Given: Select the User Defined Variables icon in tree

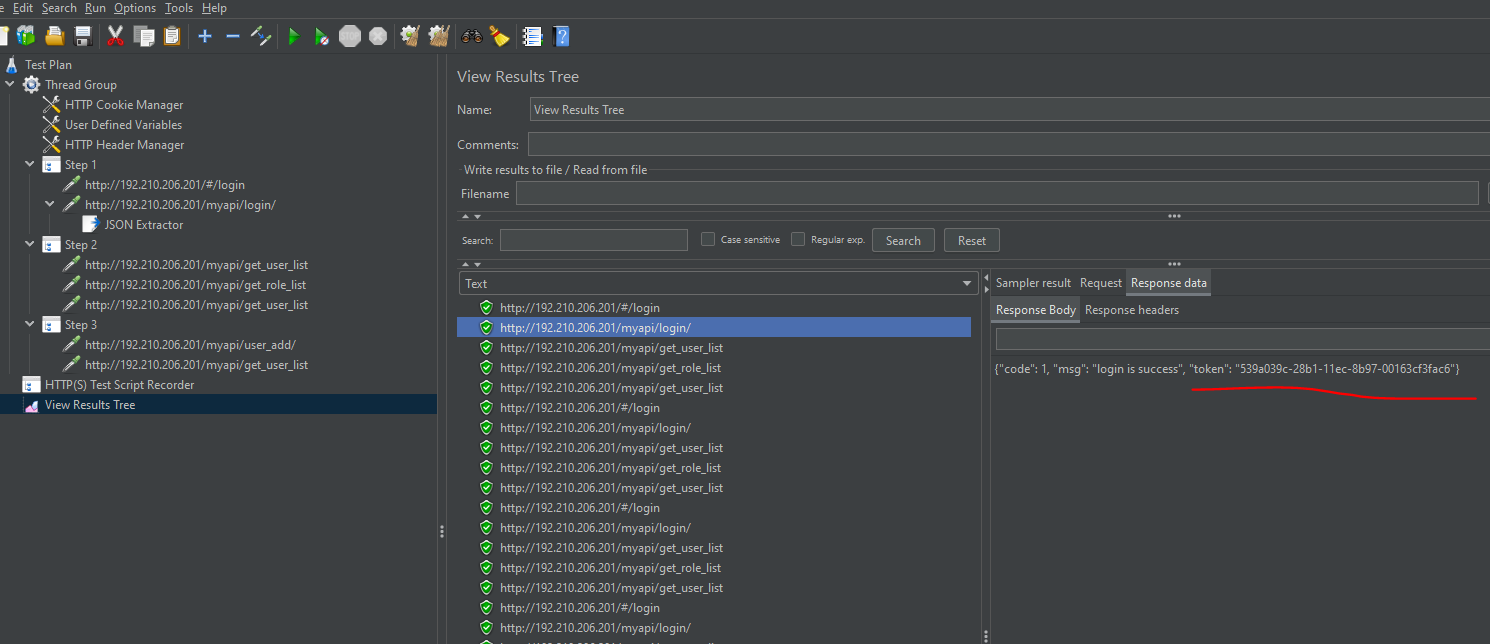Looking at the screenshot, I should [x=51, y=125].
